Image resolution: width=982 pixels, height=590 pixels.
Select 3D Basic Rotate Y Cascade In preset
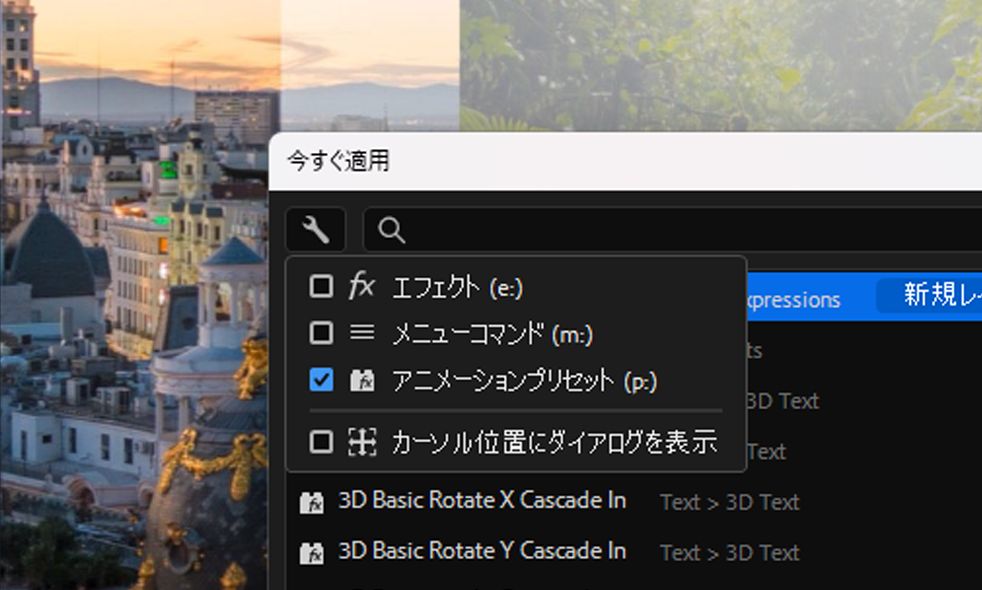tap(482, 551)
